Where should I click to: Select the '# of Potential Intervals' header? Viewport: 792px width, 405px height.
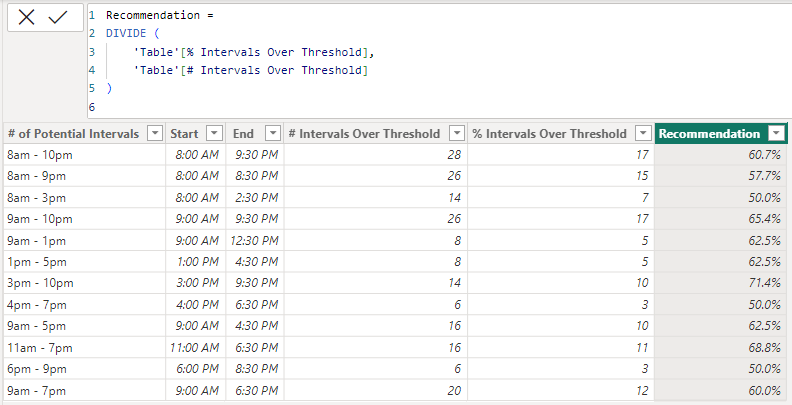pyautogui.click(x=73, y=134)
